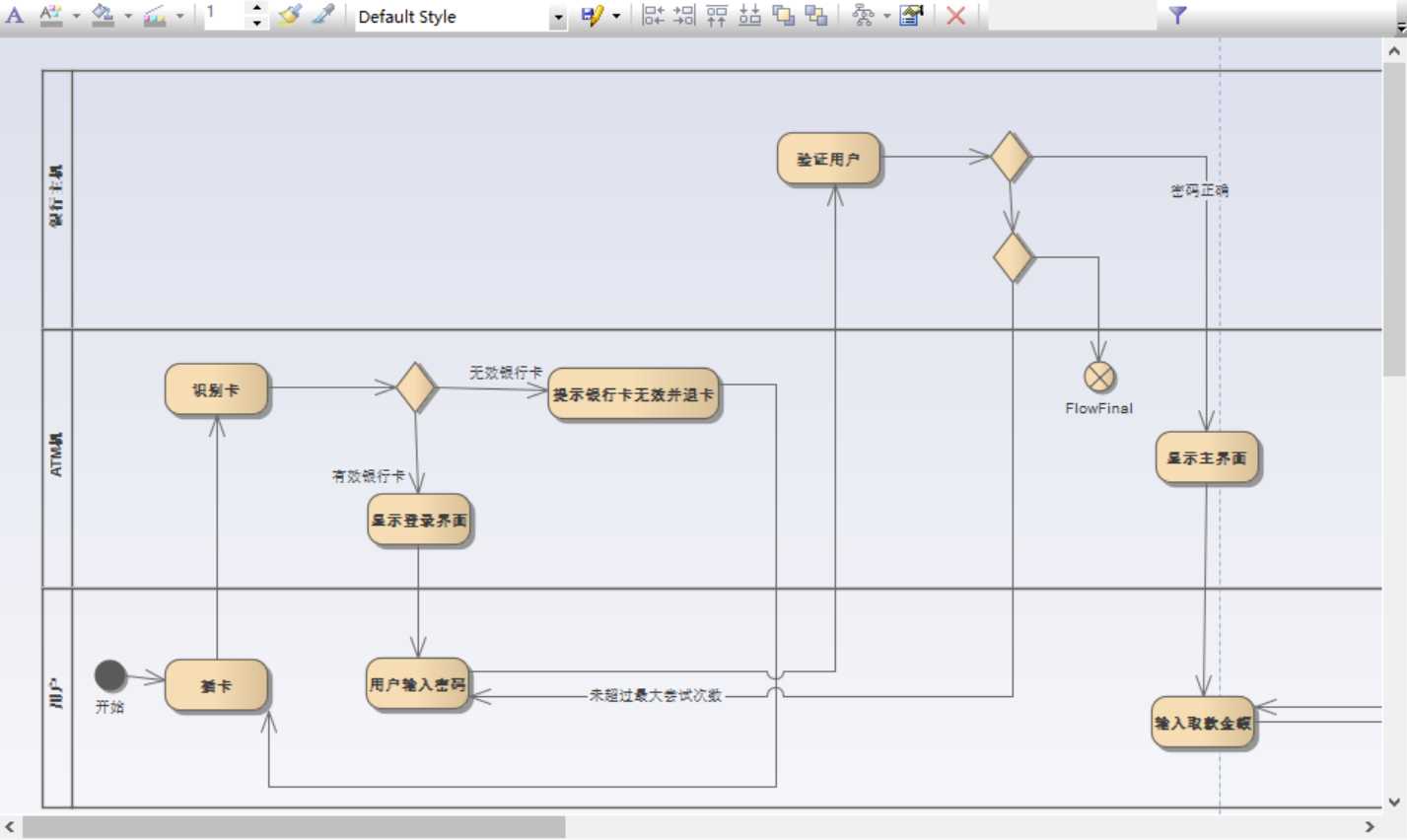Click the text color icon
The width and height of the screenshot is (1407, 840).
(51, 15)
